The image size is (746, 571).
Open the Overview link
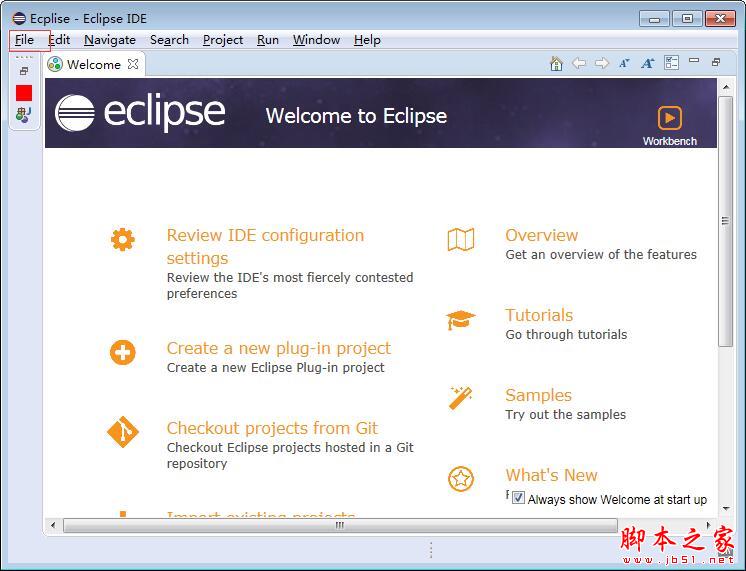[x=541, y=235]
